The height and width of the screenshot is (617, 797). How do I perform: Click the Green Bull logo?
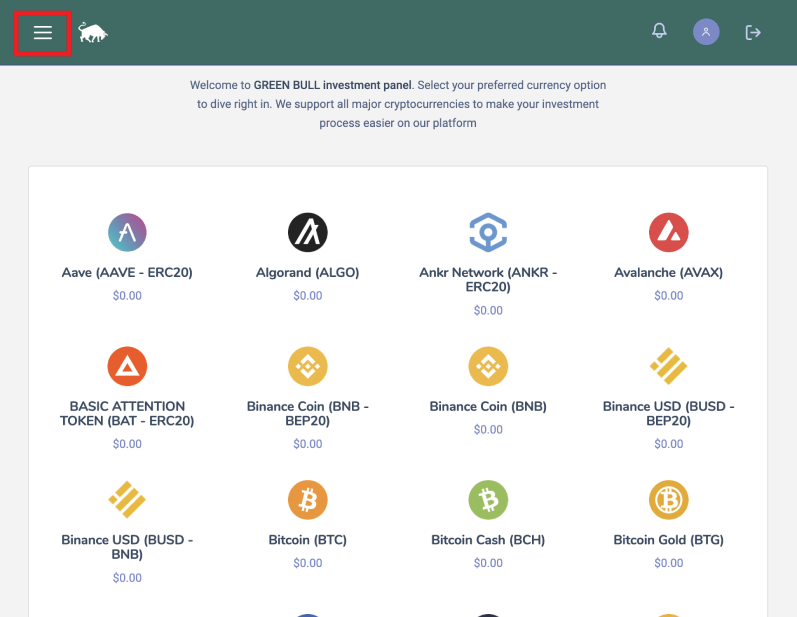93,33
